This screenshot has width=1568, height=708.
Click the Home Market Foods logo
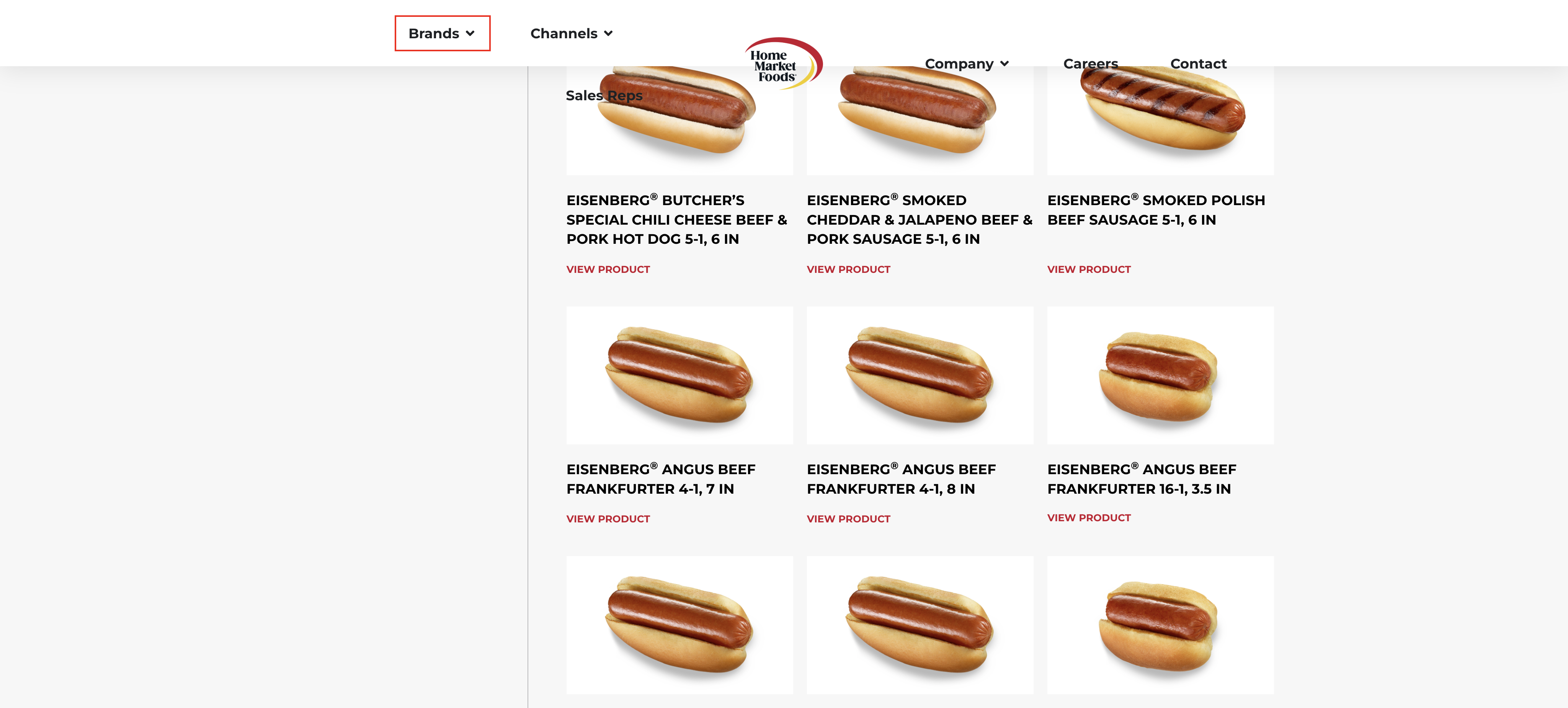point(783,63)
